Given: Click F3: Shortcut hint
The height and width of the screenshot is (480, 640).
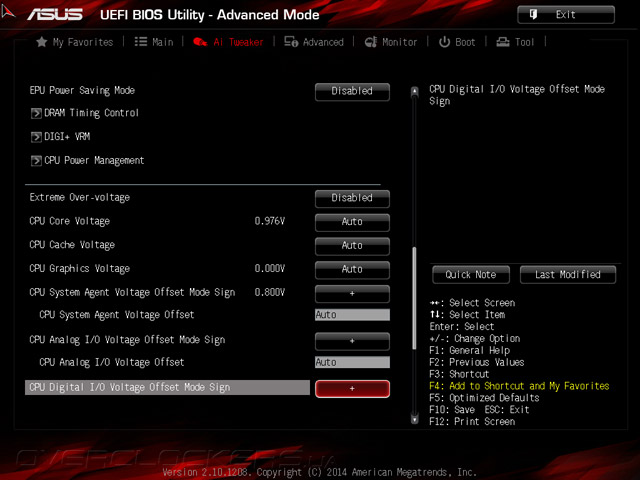Looking at the screenshot, I should [459, 374].
